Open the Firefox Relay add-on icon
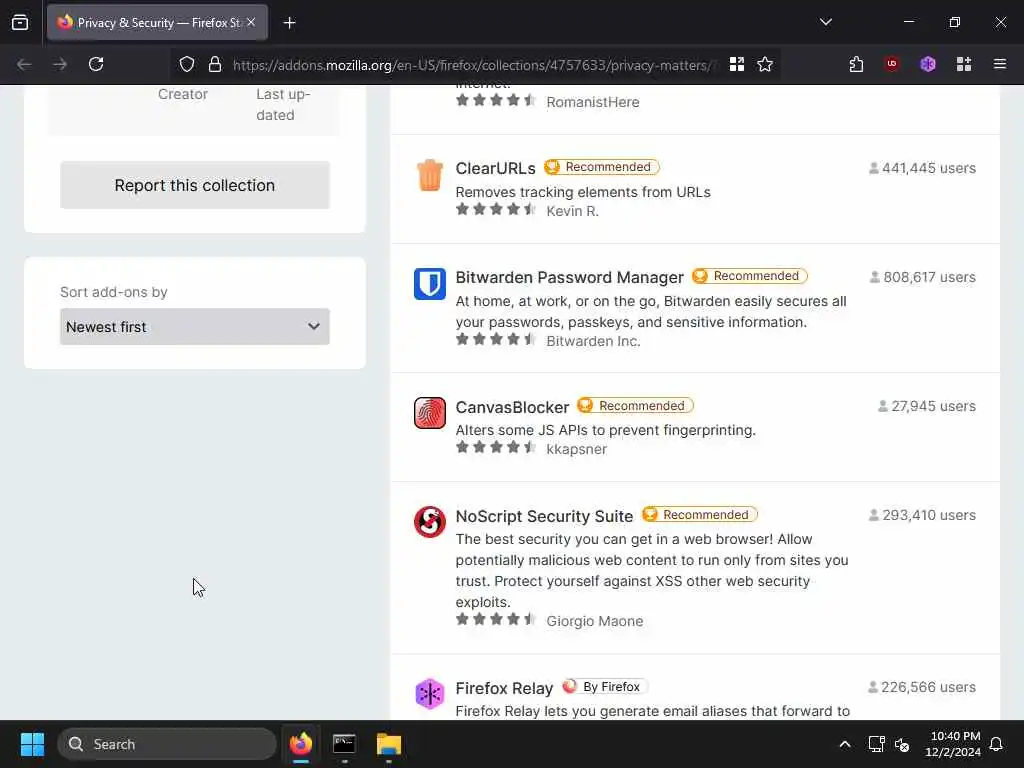The image size is (1024, 768). (x=430, y=694)
